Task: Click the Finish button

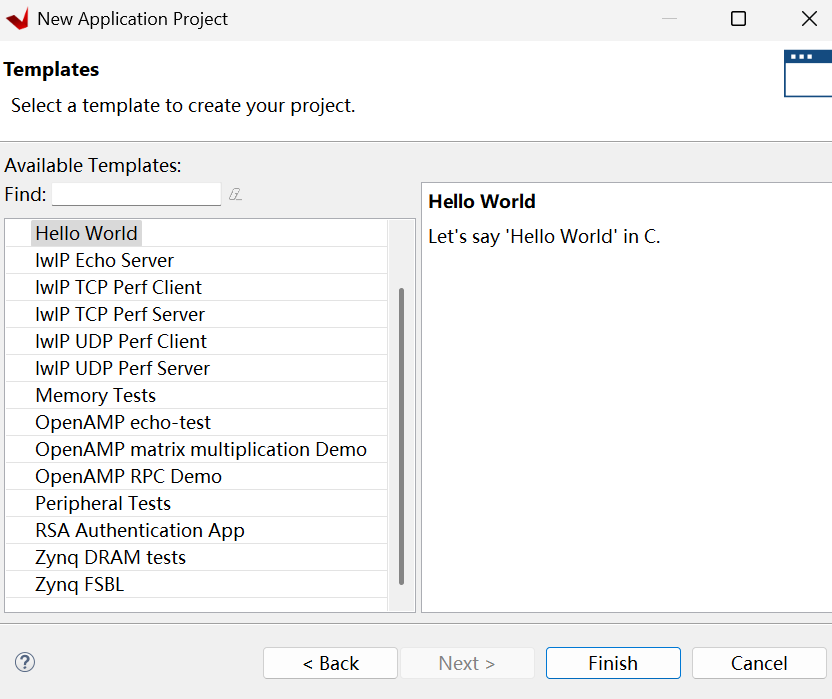Action: pos(613,663)
